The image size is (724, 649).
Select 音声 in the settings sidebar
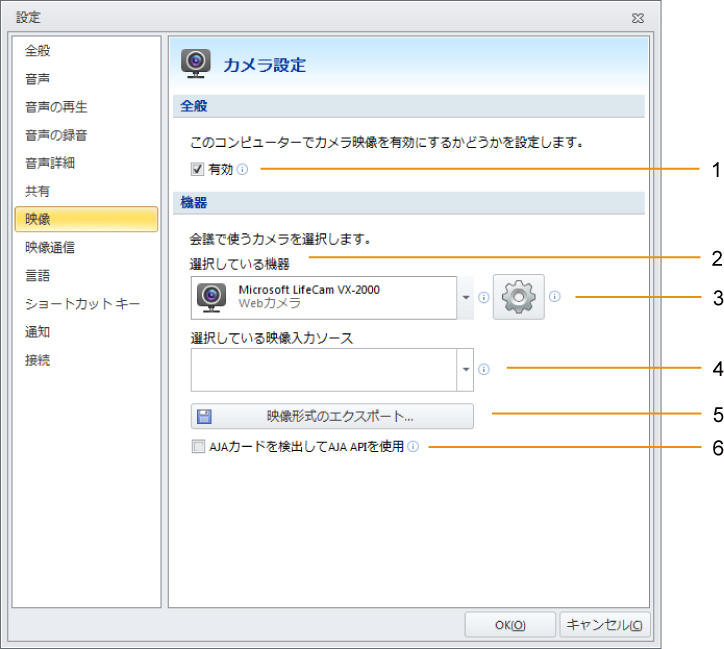point(86,79)
